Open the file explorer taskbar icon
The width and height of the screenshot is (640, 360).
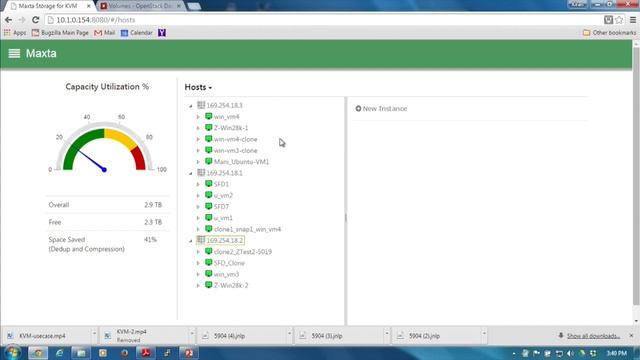(x=81, y=353)
